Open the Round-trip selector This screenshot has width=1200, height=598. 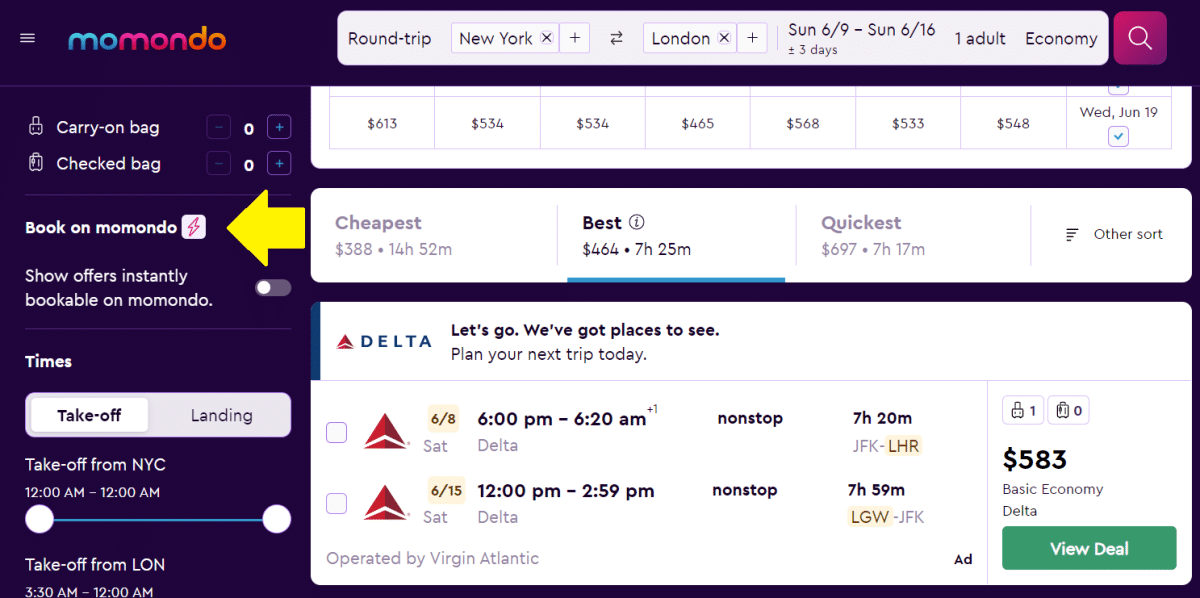coord(390,38)
